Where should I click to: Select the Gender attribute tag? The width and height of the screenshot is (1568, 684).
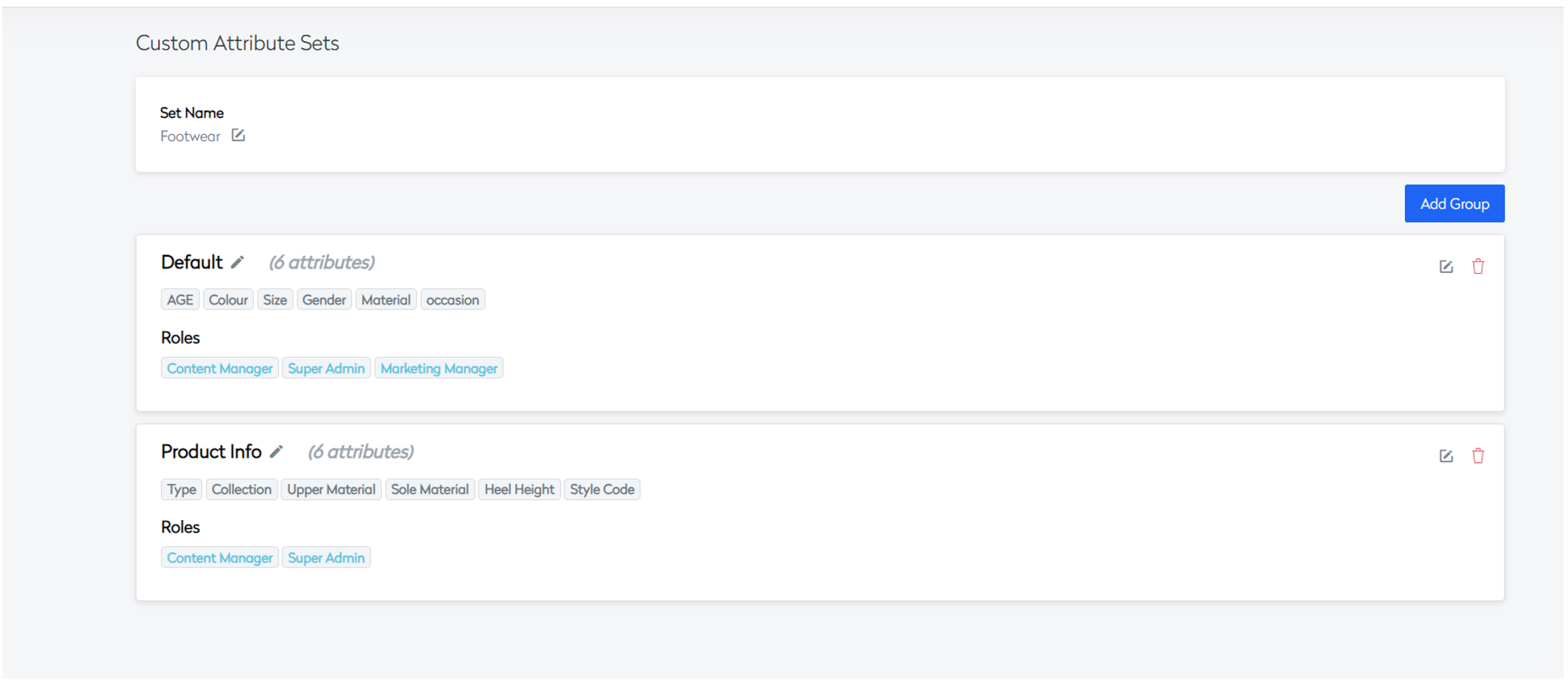pyautogui.click(x=324, y=300)
